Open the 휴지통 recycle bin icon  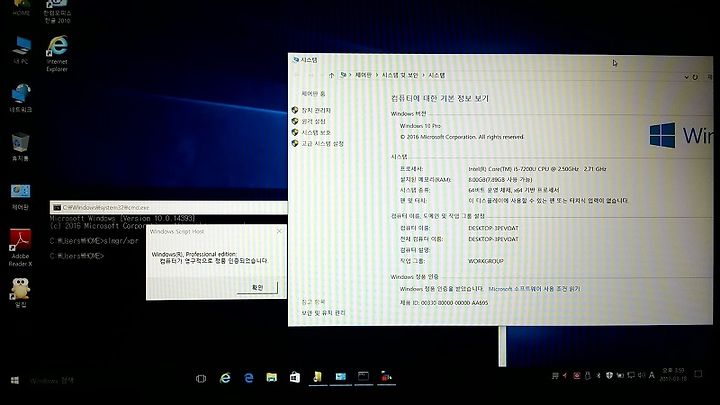20,147
